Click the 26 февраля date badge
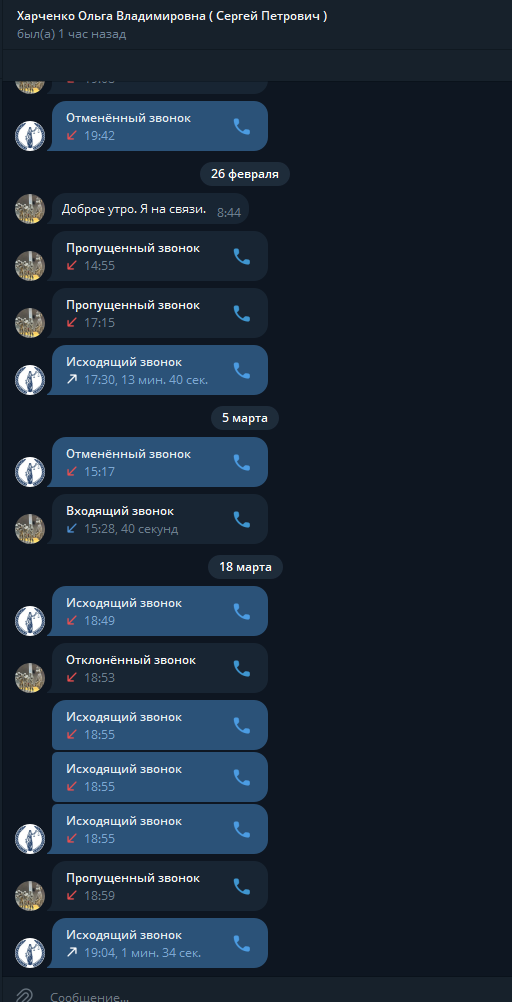This screenshot has width=512, height=1002. pyautogui.click(x=245, y=174)
